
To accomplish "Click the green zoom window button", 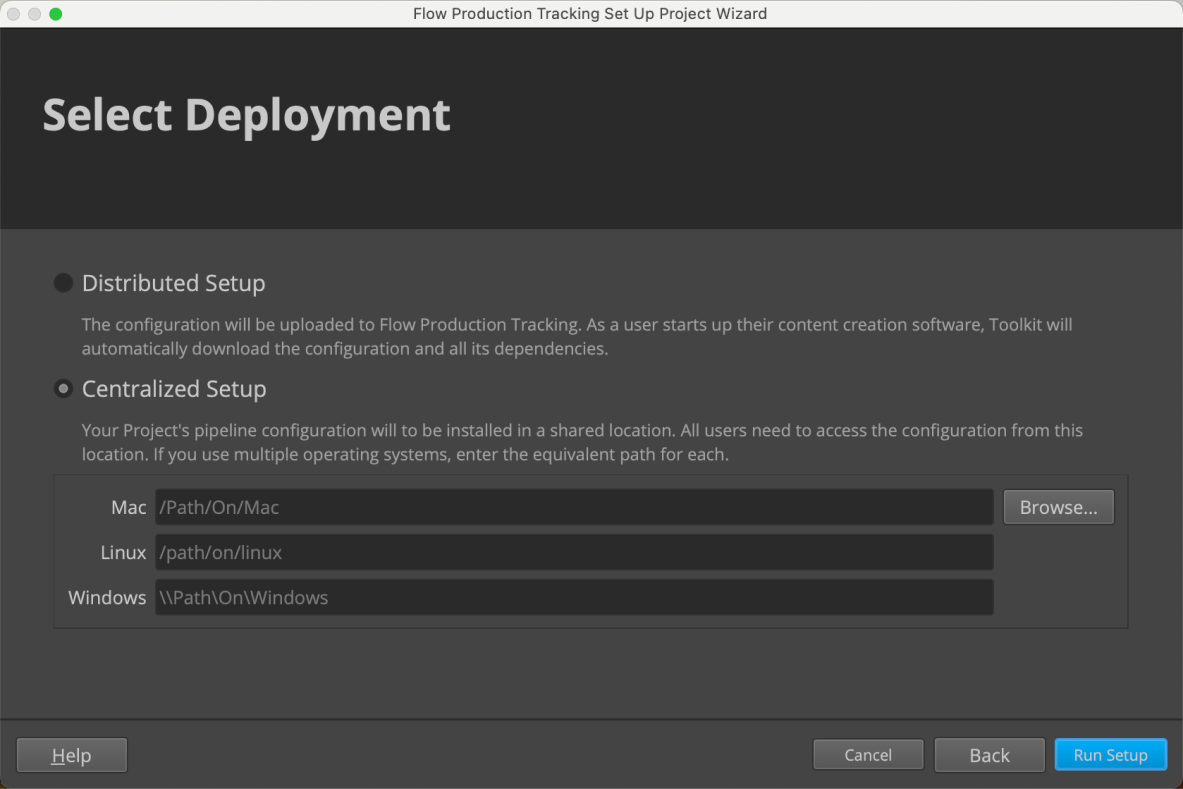I will pyautogui.click(x=54, y=14).
